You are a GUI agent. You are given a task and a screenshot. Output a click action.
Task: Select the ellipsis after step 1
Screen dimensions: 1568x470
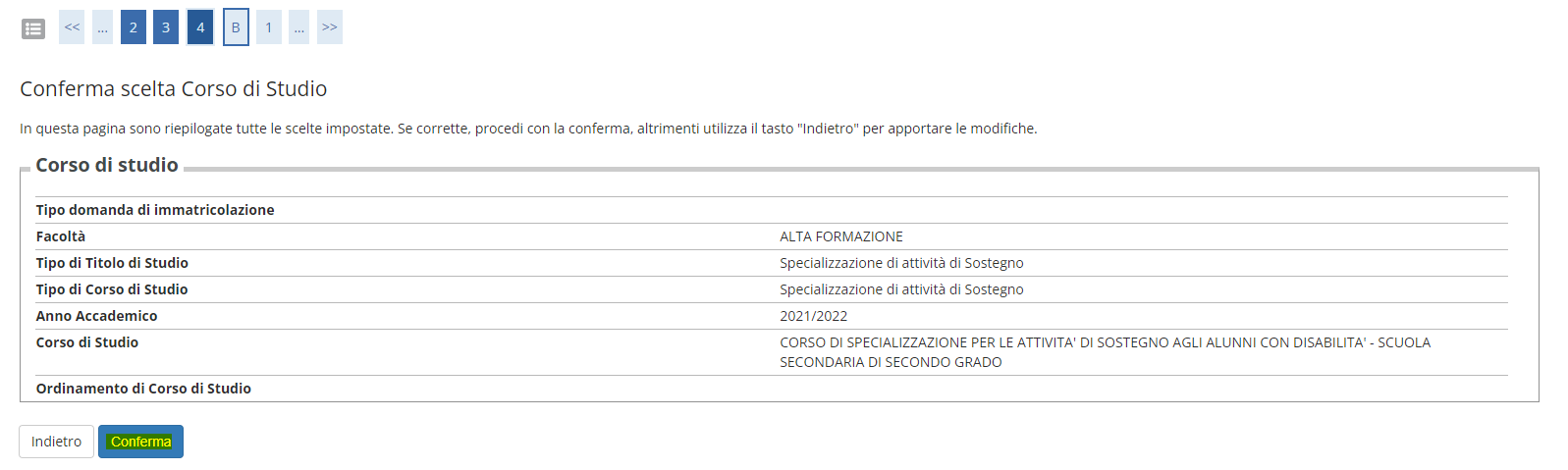click(x=298, y=26)
